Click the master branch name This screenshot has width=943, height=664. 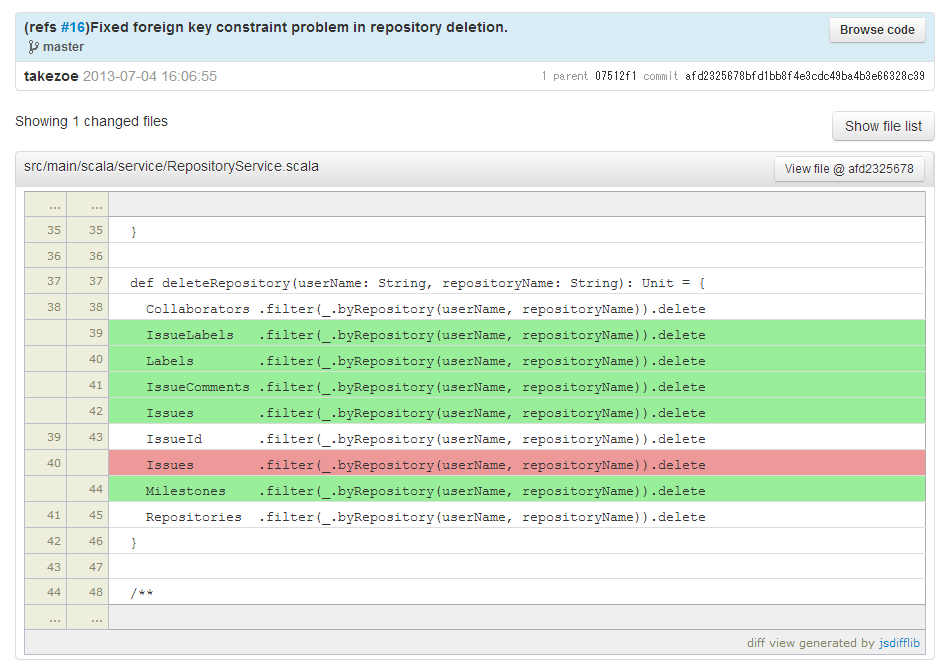pos(64,46)
